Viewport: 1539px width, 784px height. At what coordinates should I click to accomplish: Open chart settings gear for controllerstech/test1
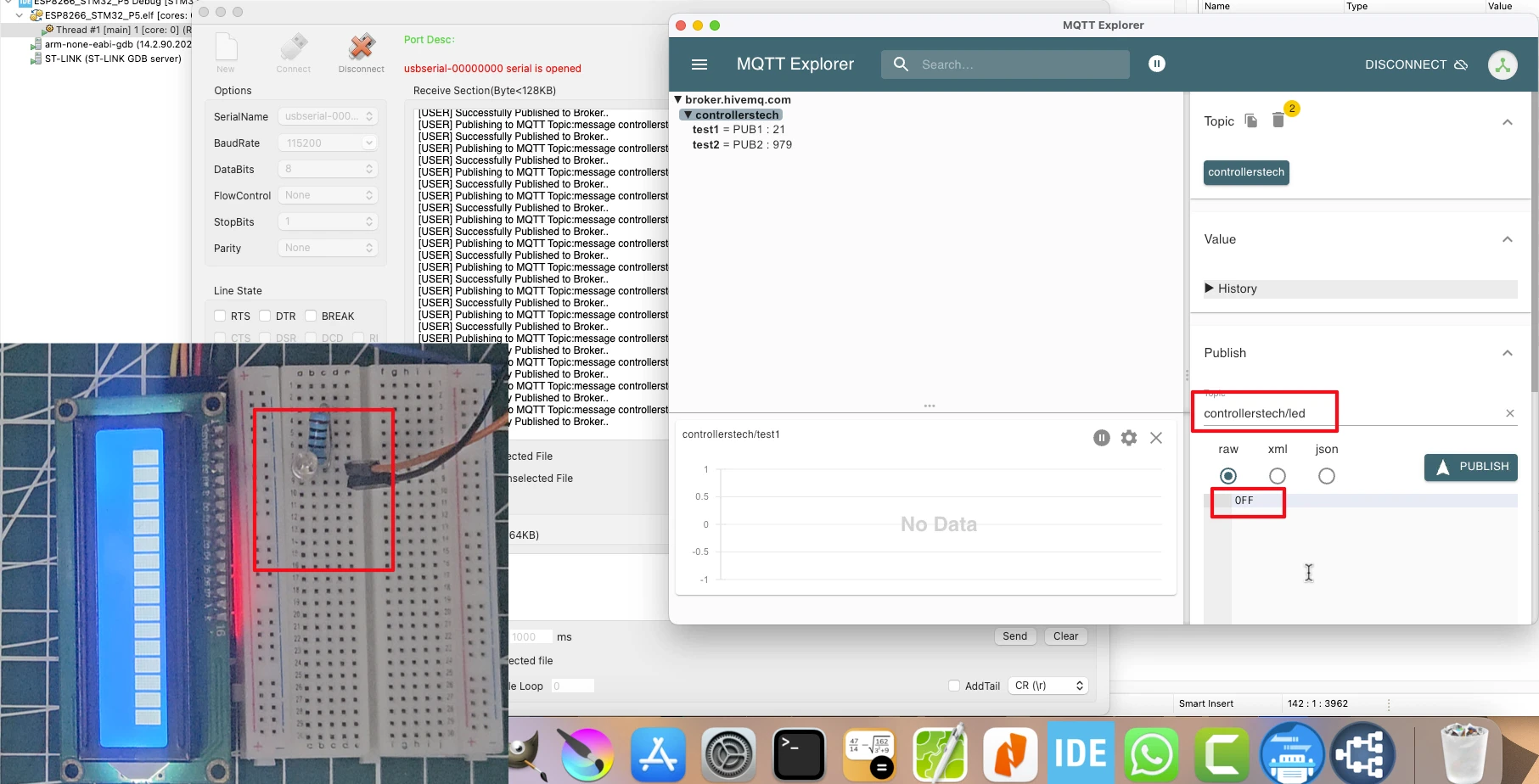pos(1128,438)
